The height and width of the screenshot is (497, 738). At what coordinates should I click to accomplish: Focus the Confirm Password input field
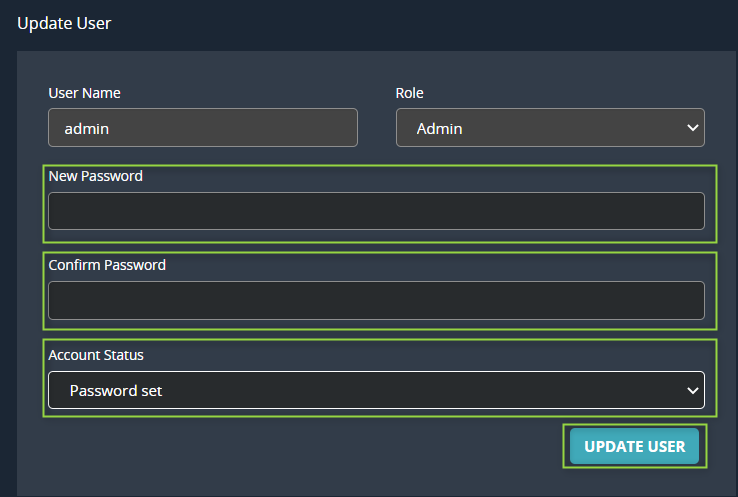tap(376, 300)
